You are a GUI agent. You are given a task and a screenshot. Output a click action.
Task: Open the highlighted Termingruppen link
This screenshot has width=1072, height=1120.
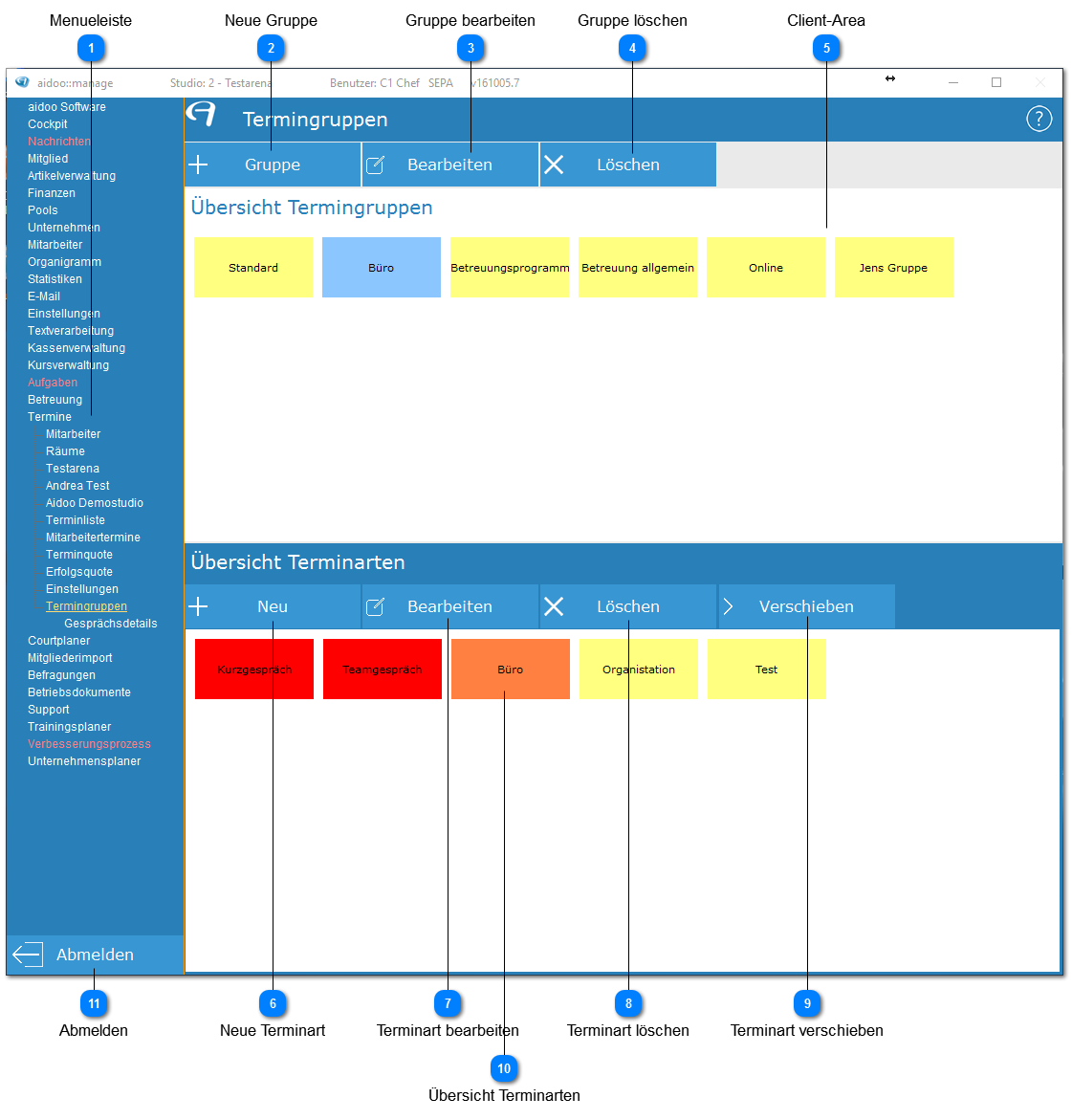pyautogui.click(x=86, y=606)
